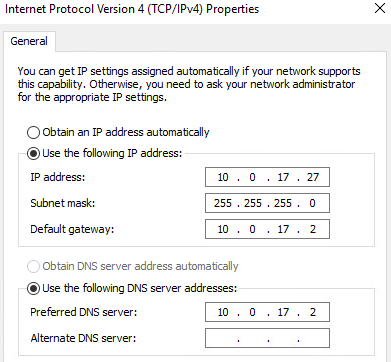This screenshot has height=362, width=391.
Task: Click last octet 0 of Subnet mask
Action: (312, 203)
